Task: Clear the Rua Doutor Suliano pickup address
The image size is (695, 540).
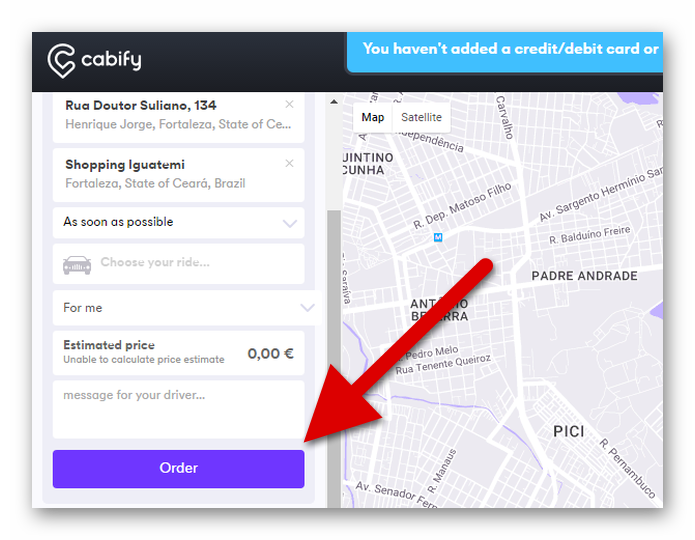Action: [x=289, y=104]
